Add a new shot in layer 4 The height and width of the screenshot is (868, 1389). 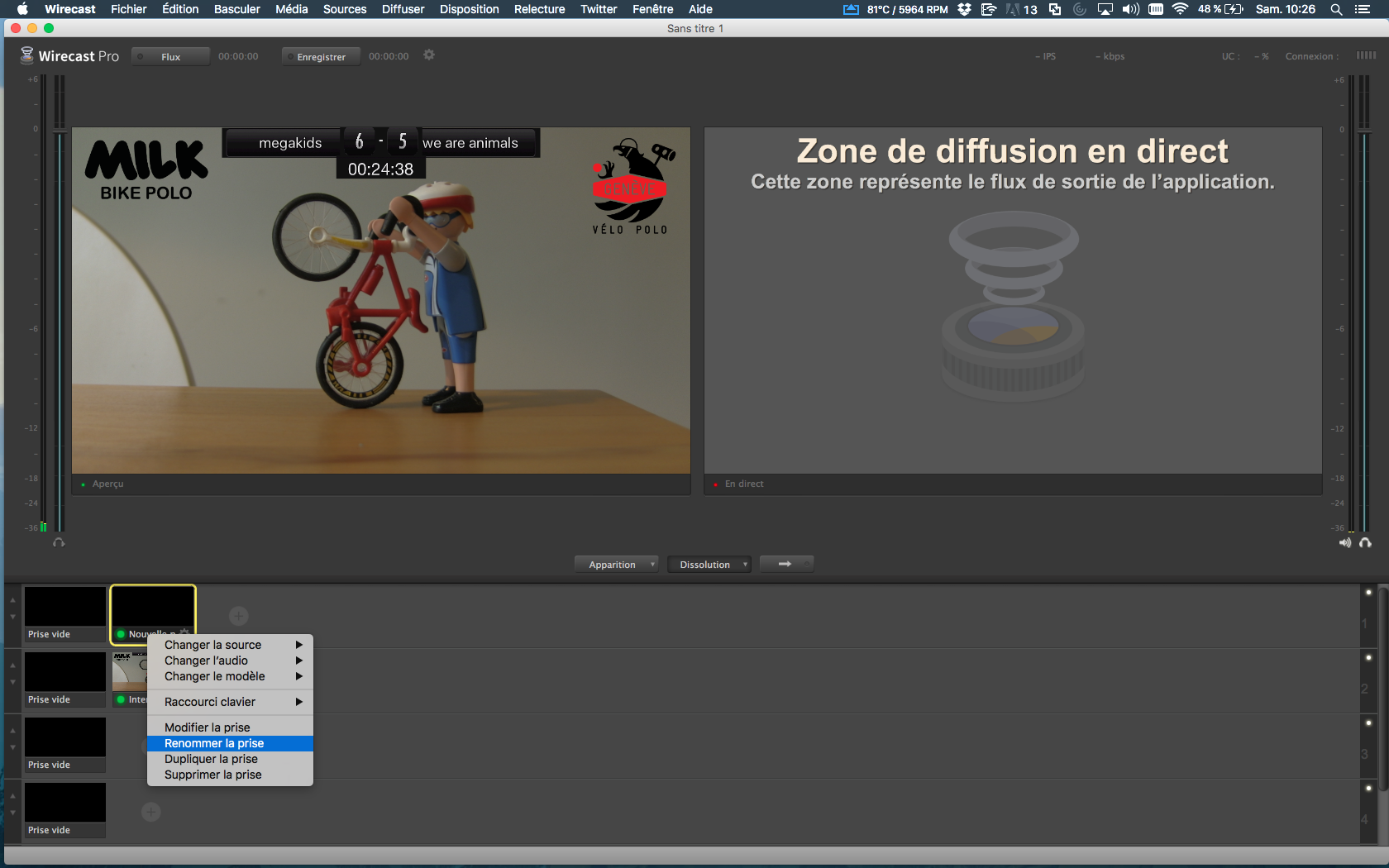point(150,812)
